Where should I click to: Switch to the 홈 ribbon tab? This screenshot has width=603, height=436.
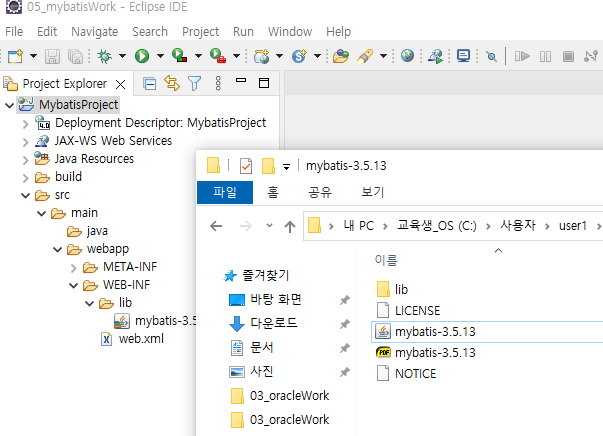pyautogui.click(x=273, y=192)
